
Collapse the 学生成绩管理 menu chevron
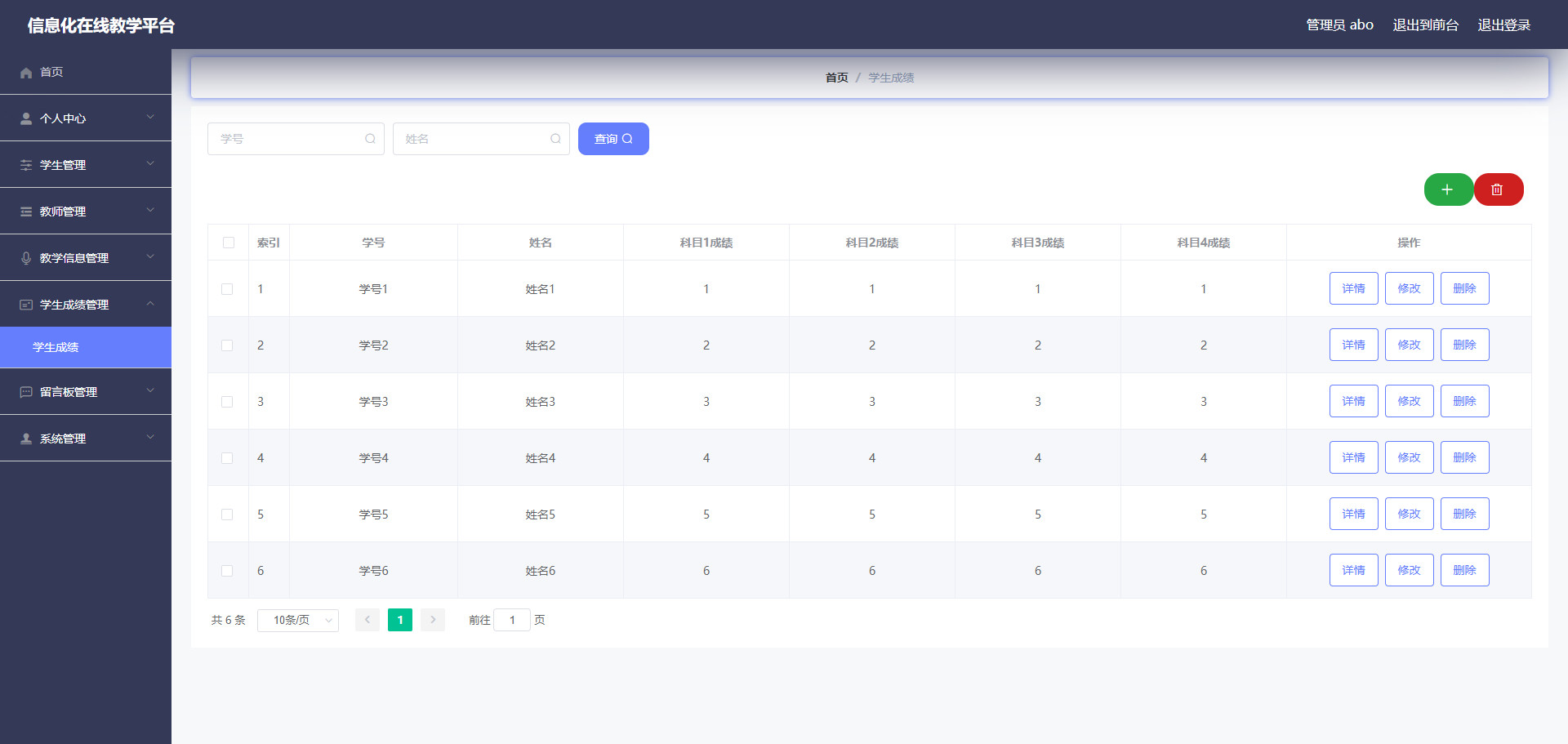(x=150, y=304)
